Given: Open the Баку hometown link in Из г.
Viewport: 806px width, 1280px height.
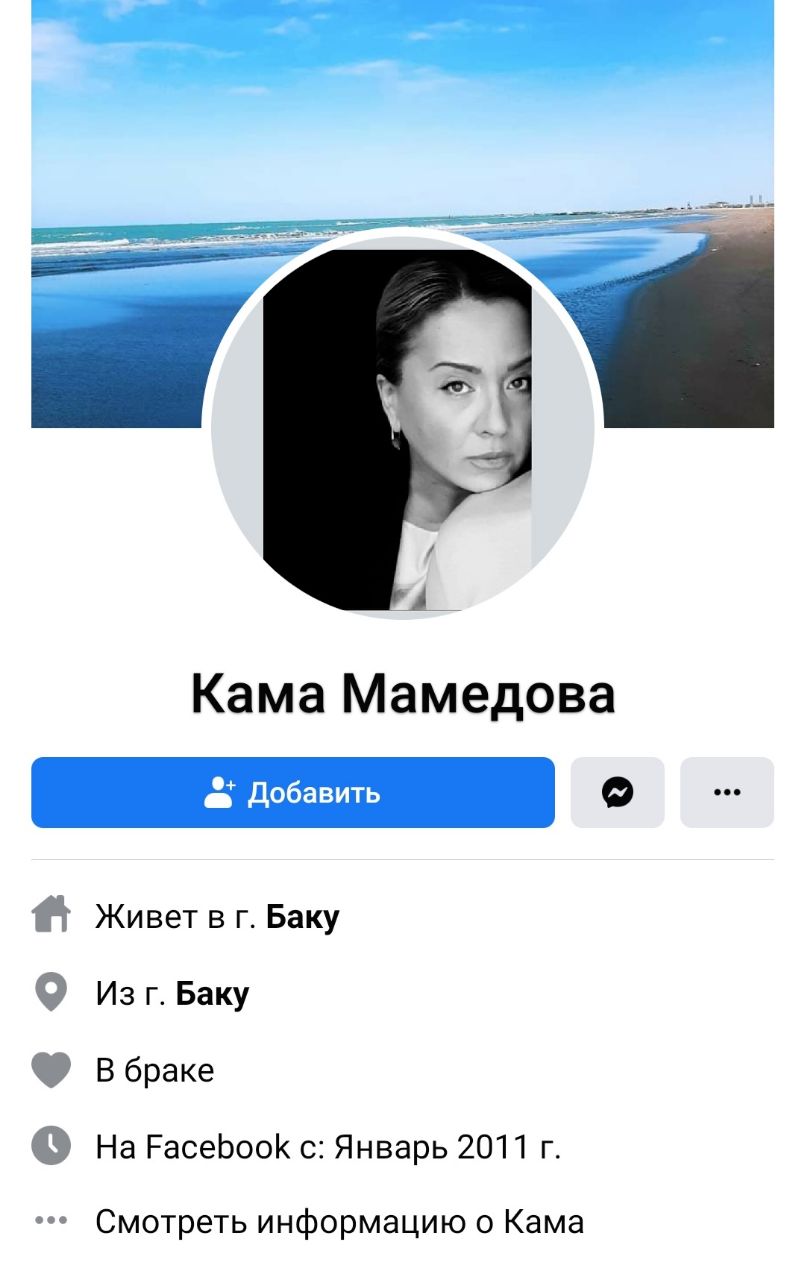Looking at the screenshot, I should tap(213, 994).
